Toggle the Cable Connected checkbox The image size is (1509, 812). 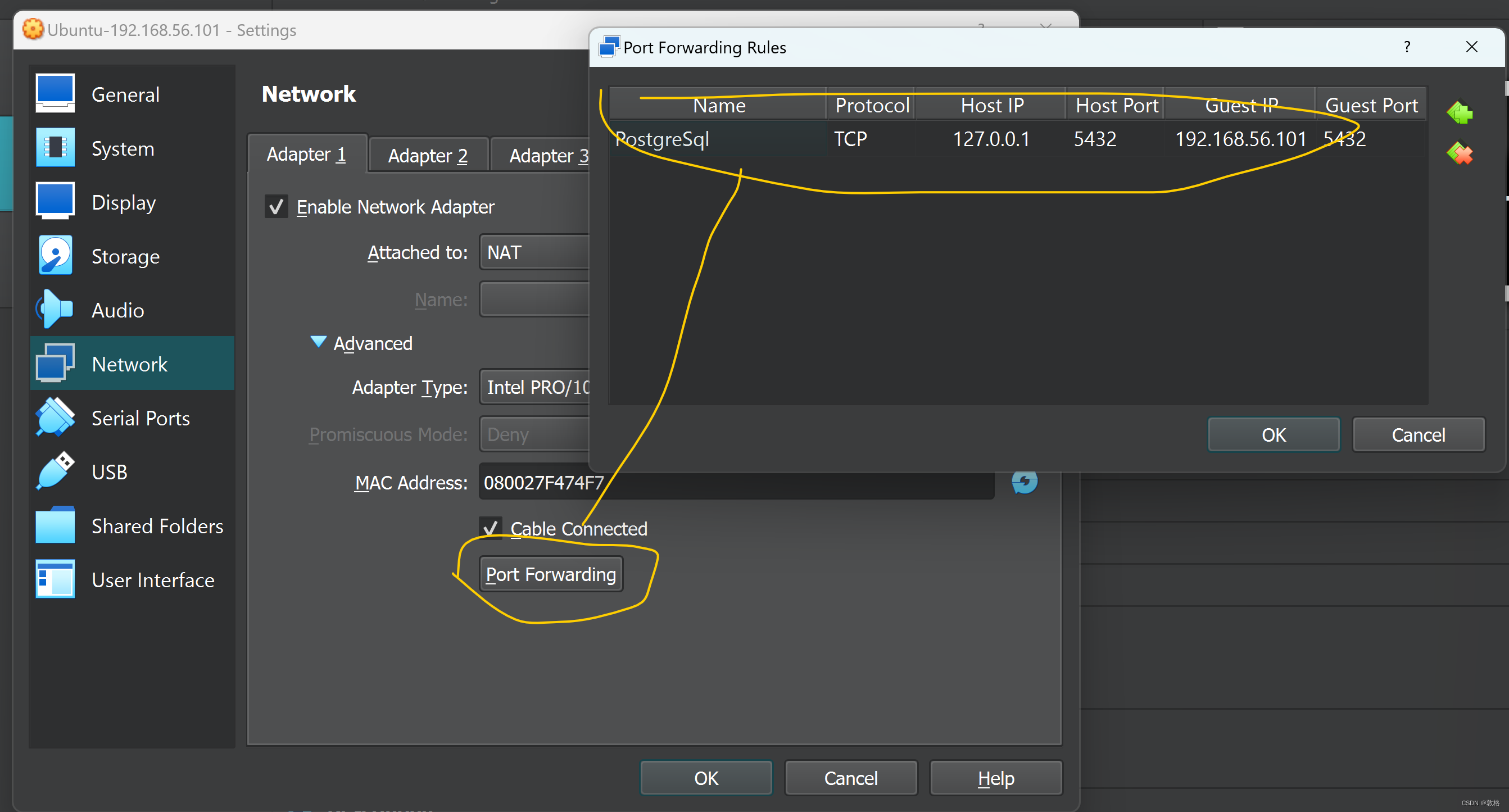click(490, 528)
